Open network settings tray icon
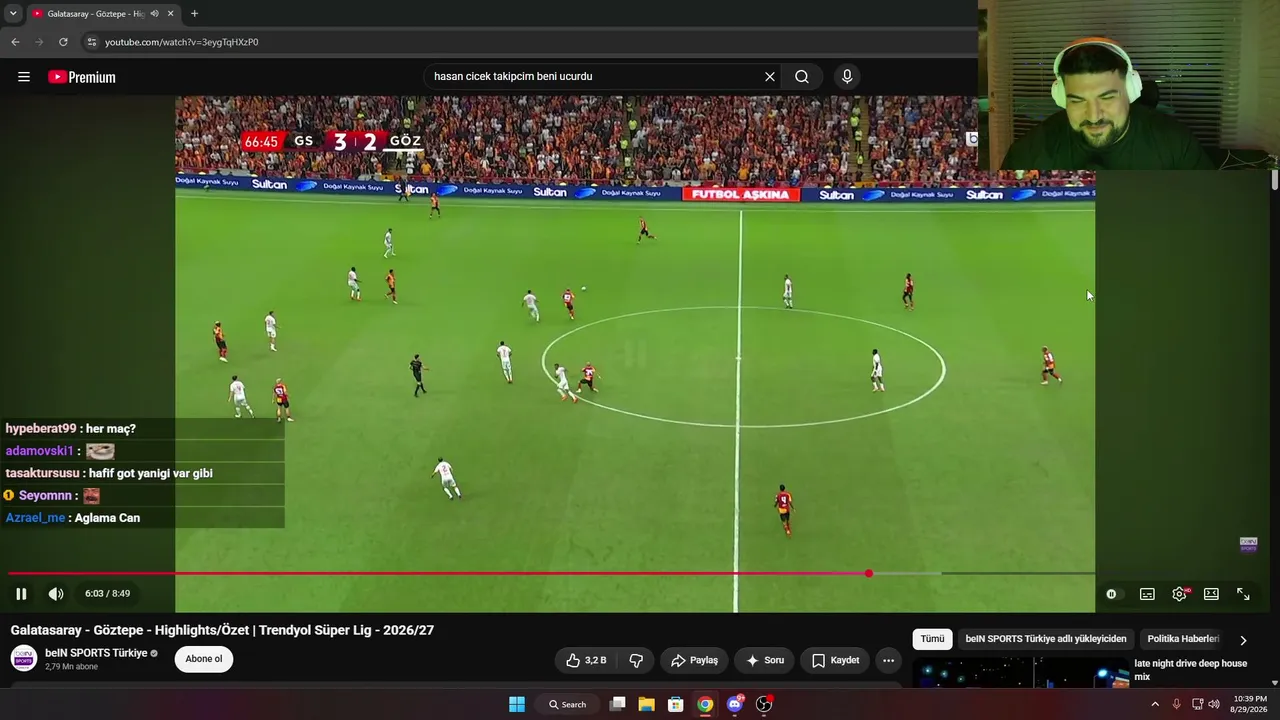 coord(1197,704)
